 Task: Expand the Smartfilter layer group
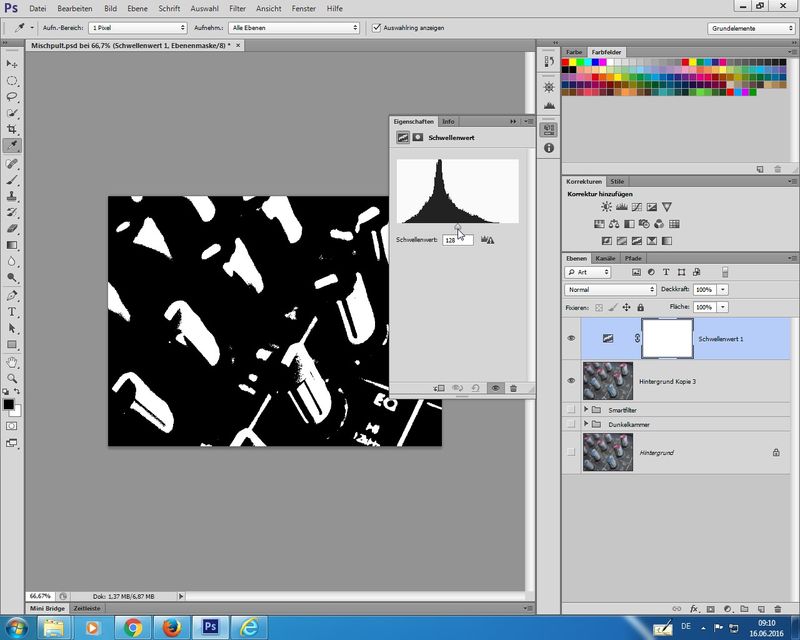tap(586, 410)
